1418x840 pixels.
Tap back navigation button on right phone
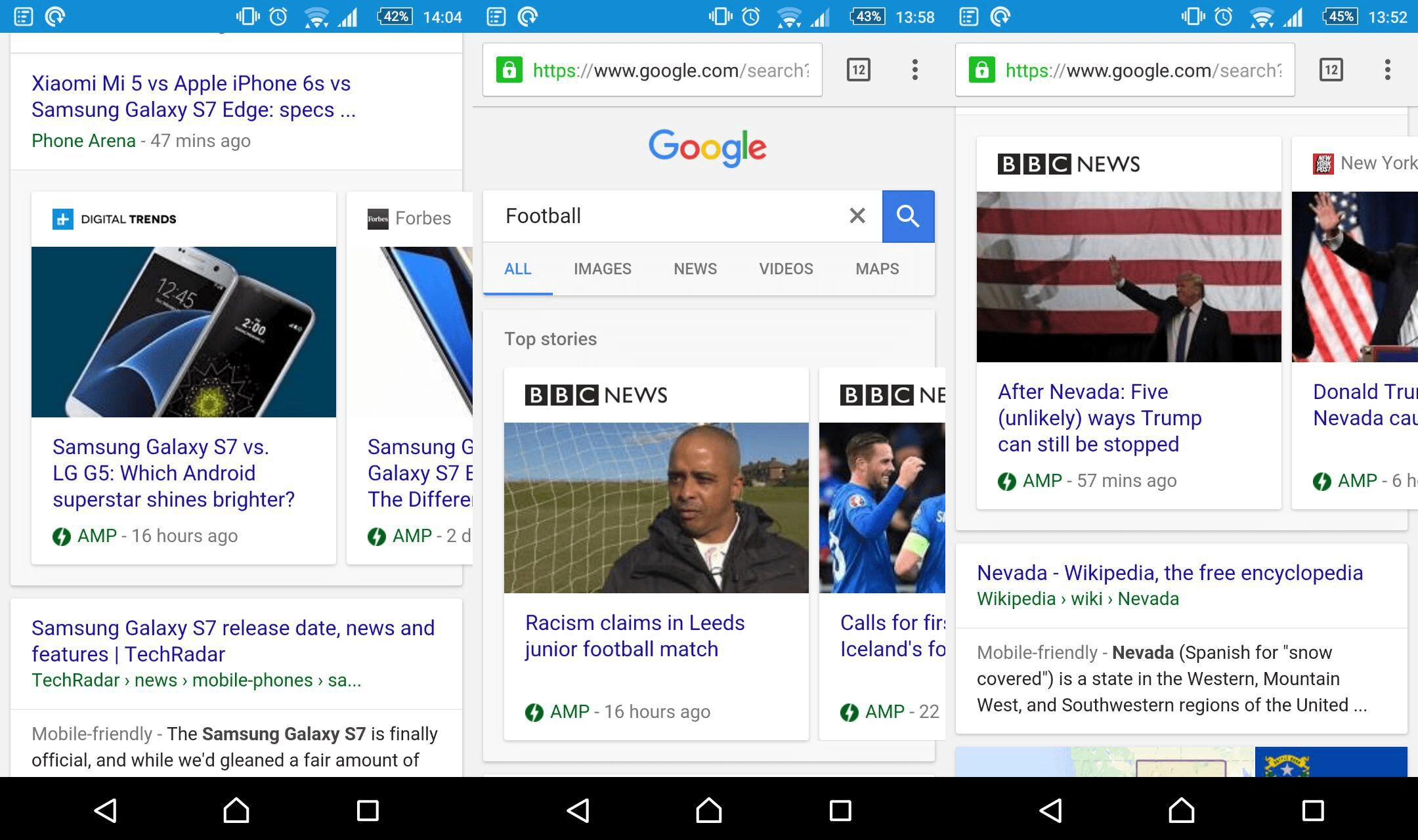[x=1051, y=810]
